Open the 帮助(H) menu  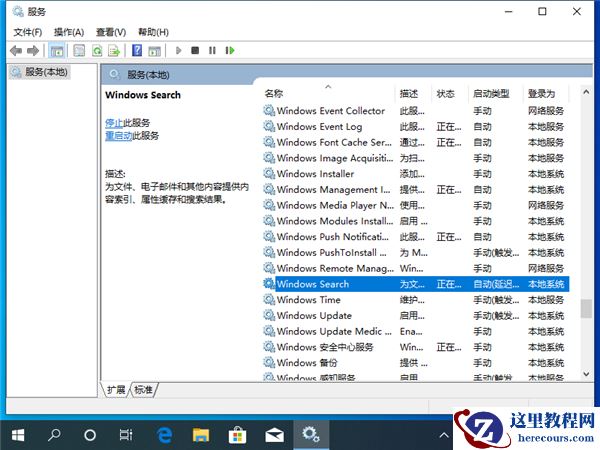[153, 32]
